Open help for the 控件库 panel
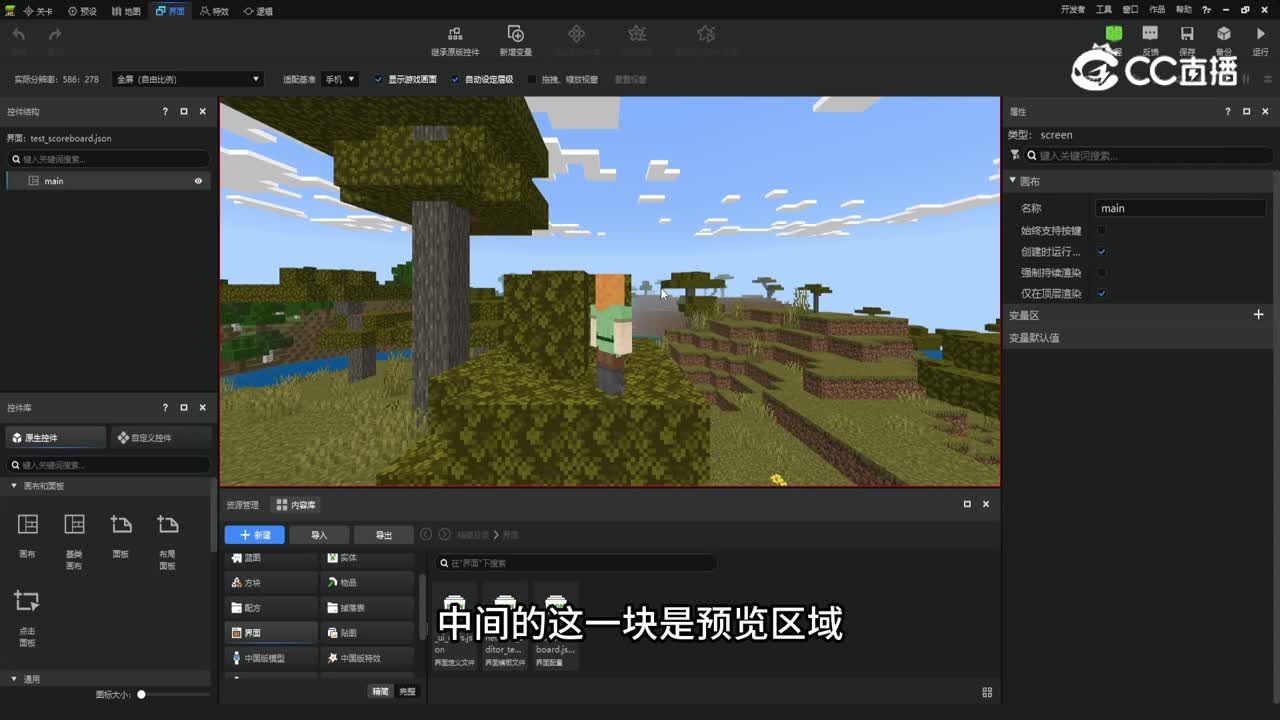Image resolution: width=1280 pixels, height=720 pixels. pyautogui.click(x=165, y=408)
